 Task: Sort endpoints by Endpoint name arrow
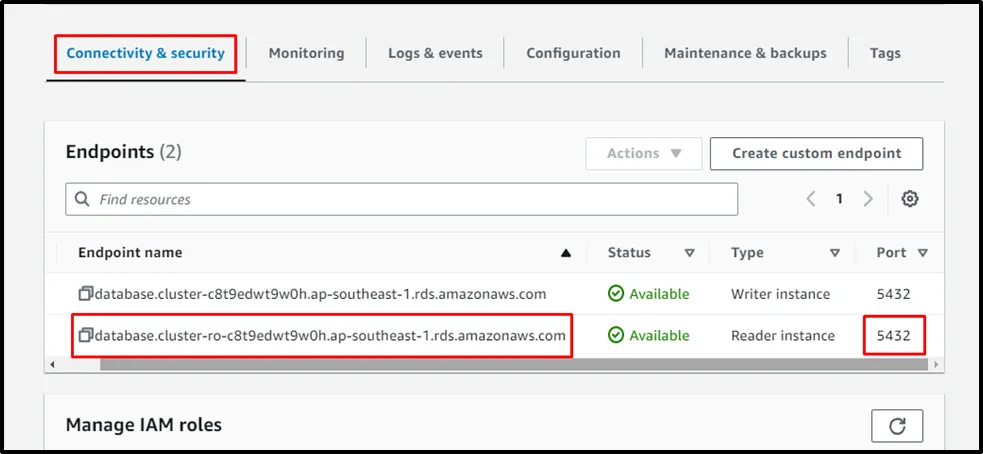click(x=566, y=253)
